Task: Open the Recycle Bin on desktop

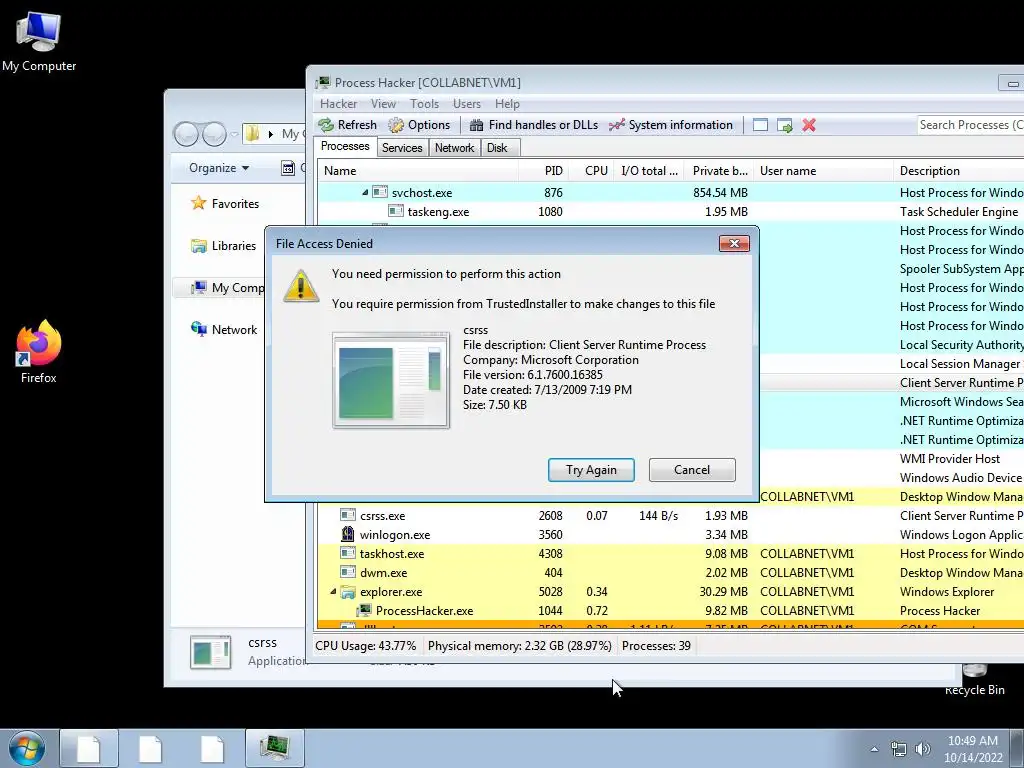Action: [974, 679]
